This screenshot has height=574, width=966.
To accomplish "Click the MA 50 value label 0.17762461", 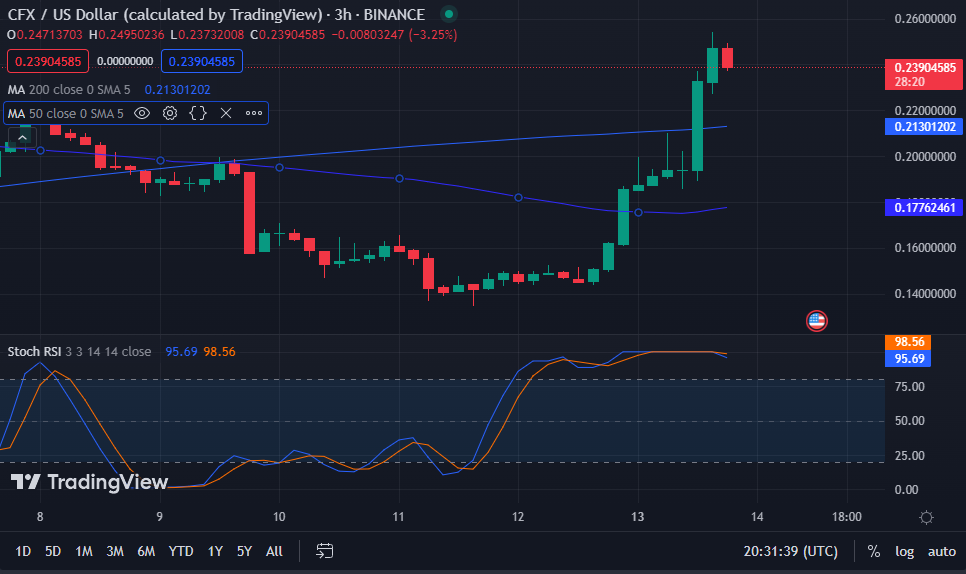I will point(924,208).
